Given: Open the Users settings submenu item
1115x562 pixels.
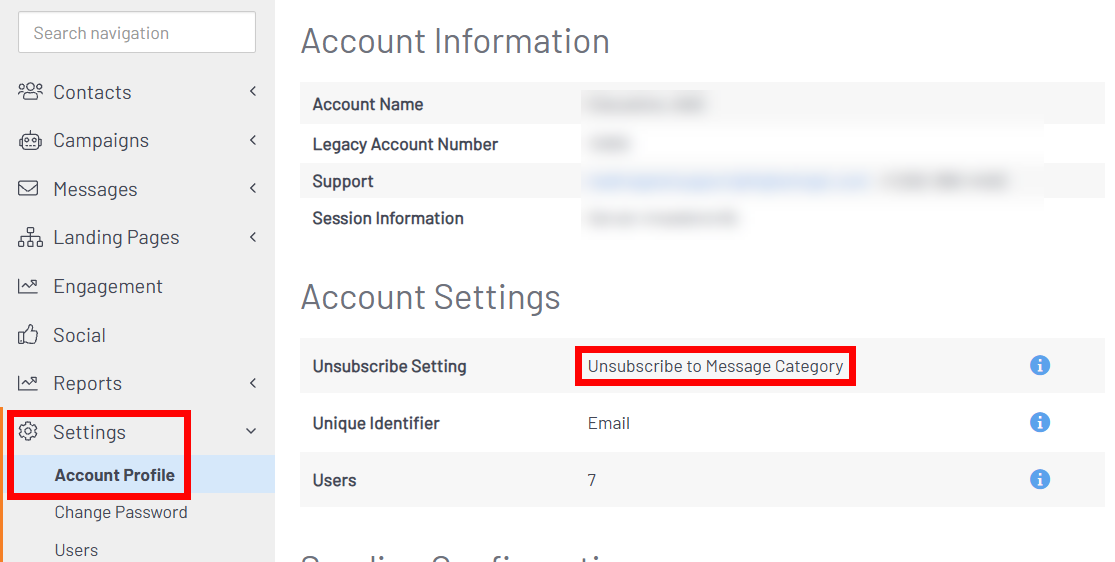Looking at the screenshot, I should coord(76,550).
